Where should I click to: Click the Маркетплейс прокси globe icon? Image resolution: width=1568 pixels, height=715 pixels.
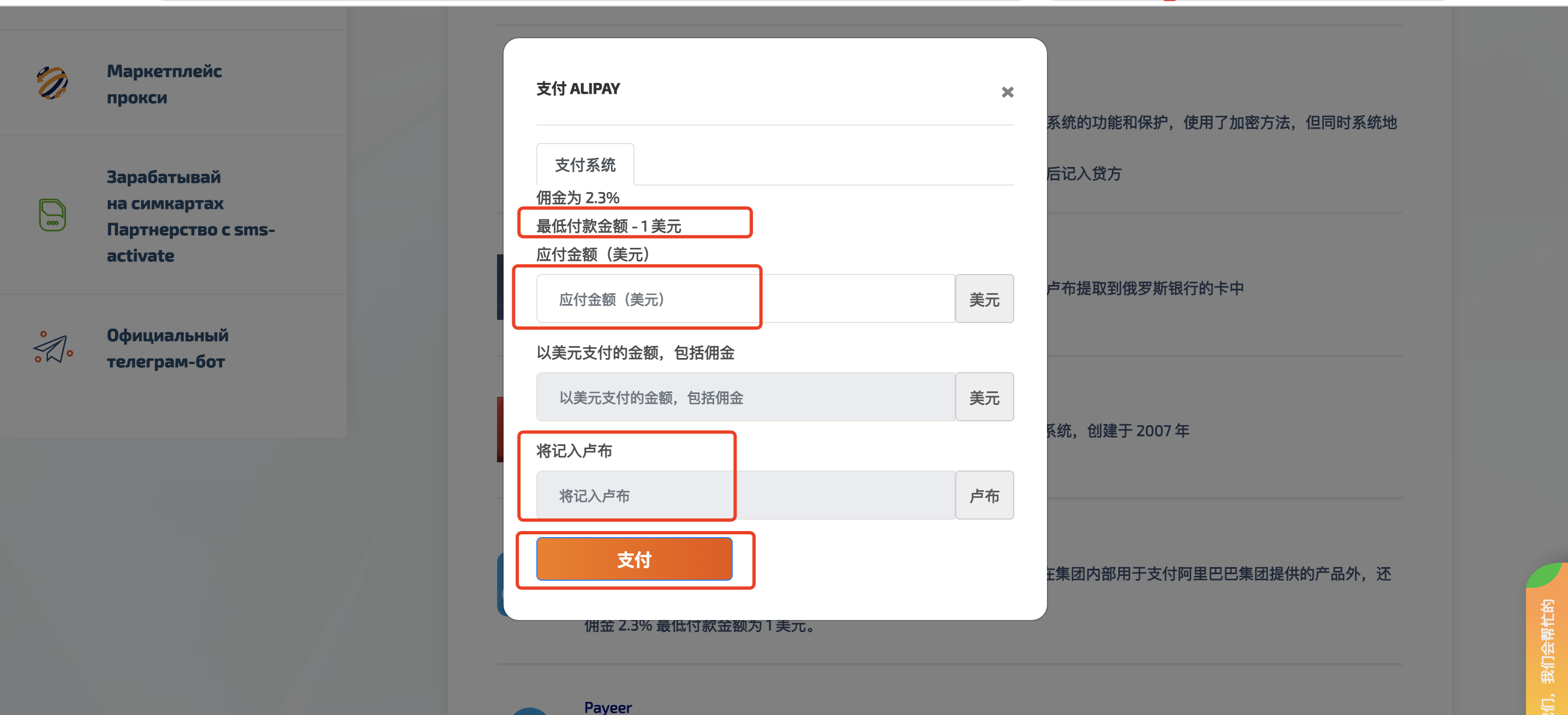pos(52,83)
